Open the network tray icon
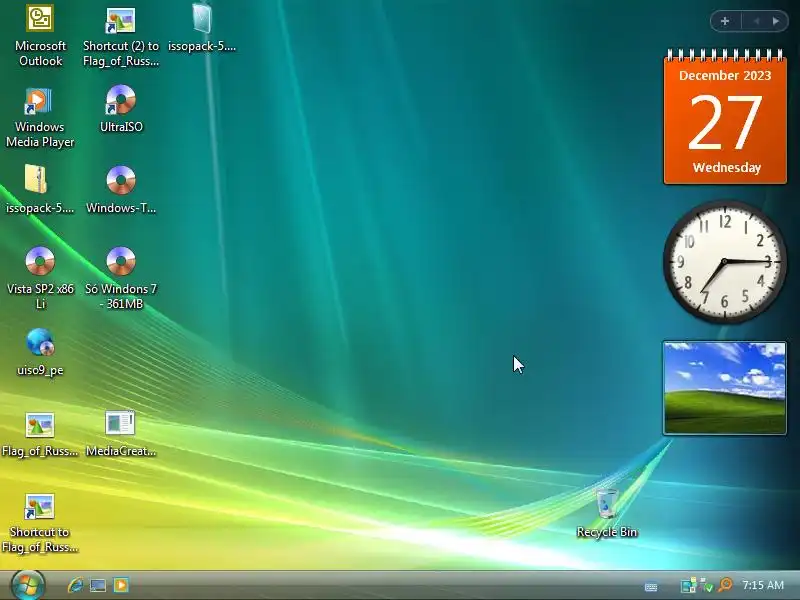Image resolution: width=800 pixels, height=600 pixels. [x=688, y=585]
